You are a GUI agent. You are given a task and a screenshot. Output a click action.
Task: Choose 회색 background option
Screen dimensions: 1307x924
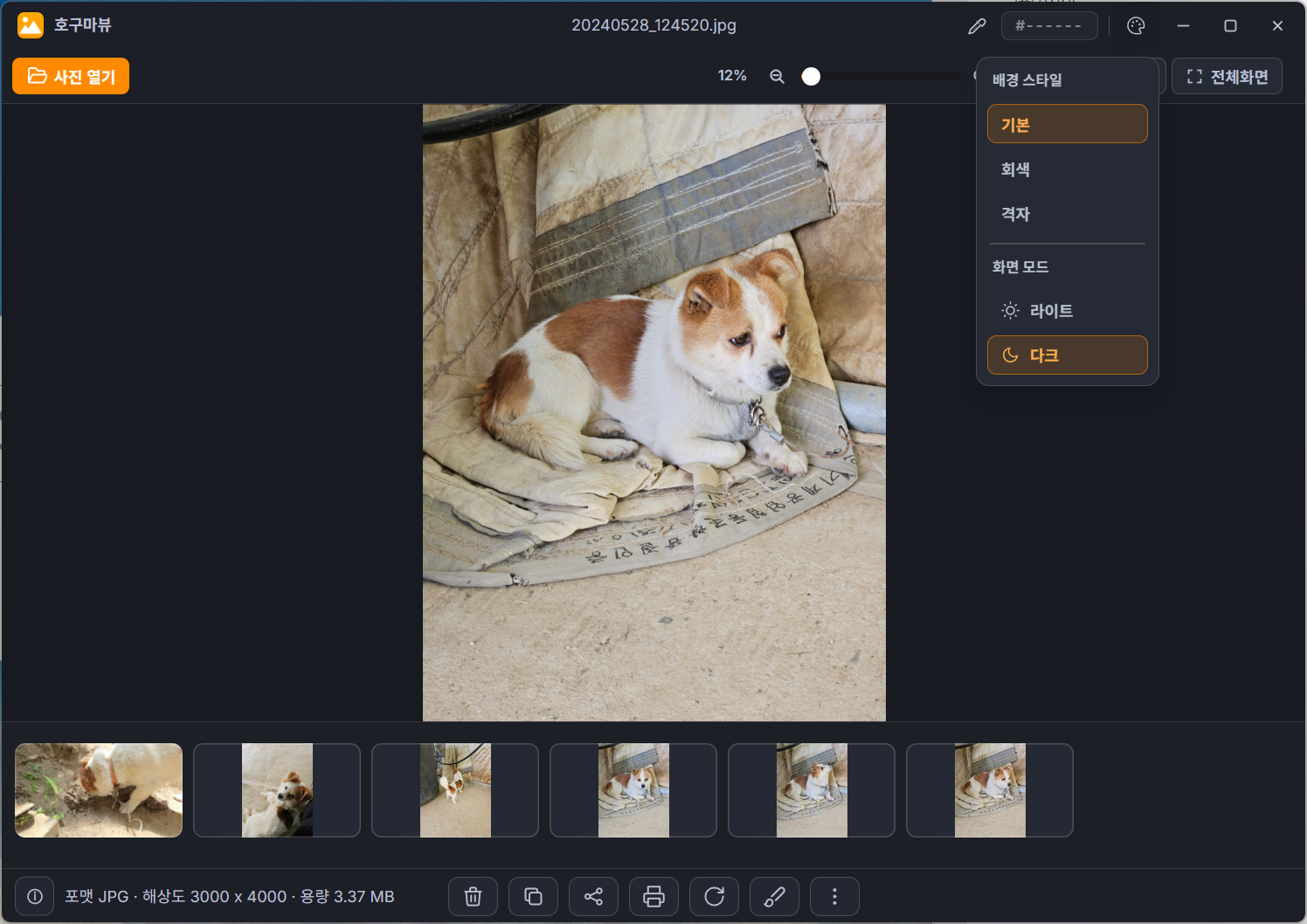(x=1067, y=169)
